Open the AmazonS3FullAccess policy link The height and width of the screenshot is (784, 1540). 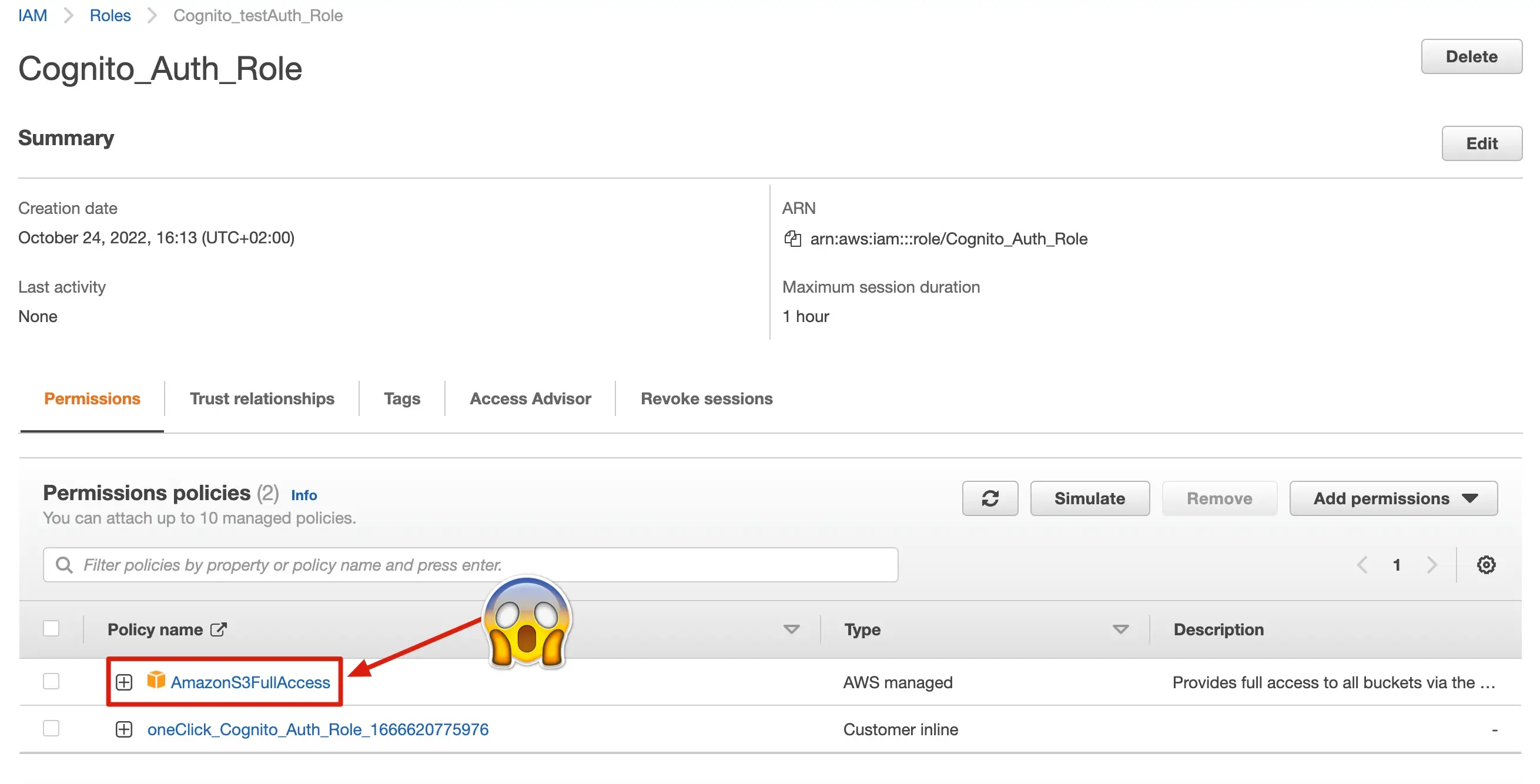(x=250, y=682)
